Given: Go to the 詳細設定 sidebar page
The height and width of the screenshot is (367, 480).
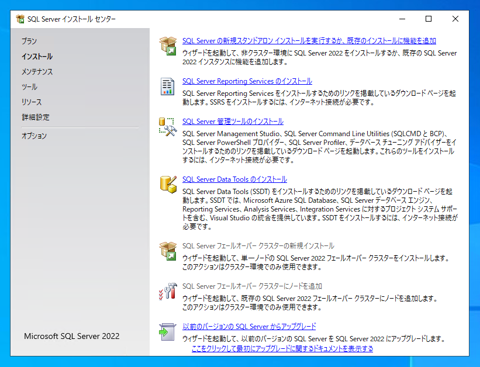Looking at the screenshot, I should click(x=35, y=117).
